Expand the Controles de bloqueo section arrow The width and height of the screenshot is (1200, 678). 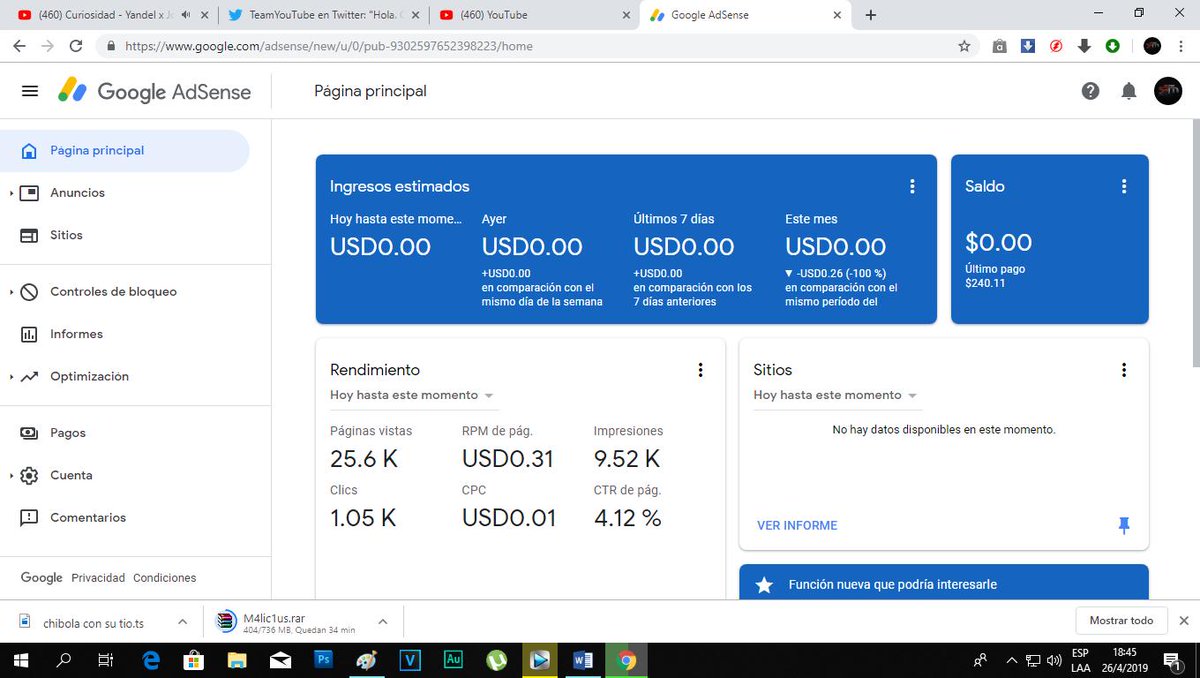[x=11, y=292]
